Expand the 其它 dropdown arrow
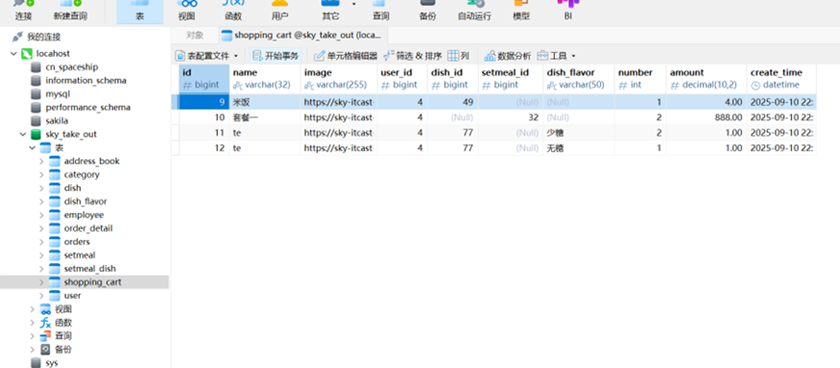 coord(354,4)
